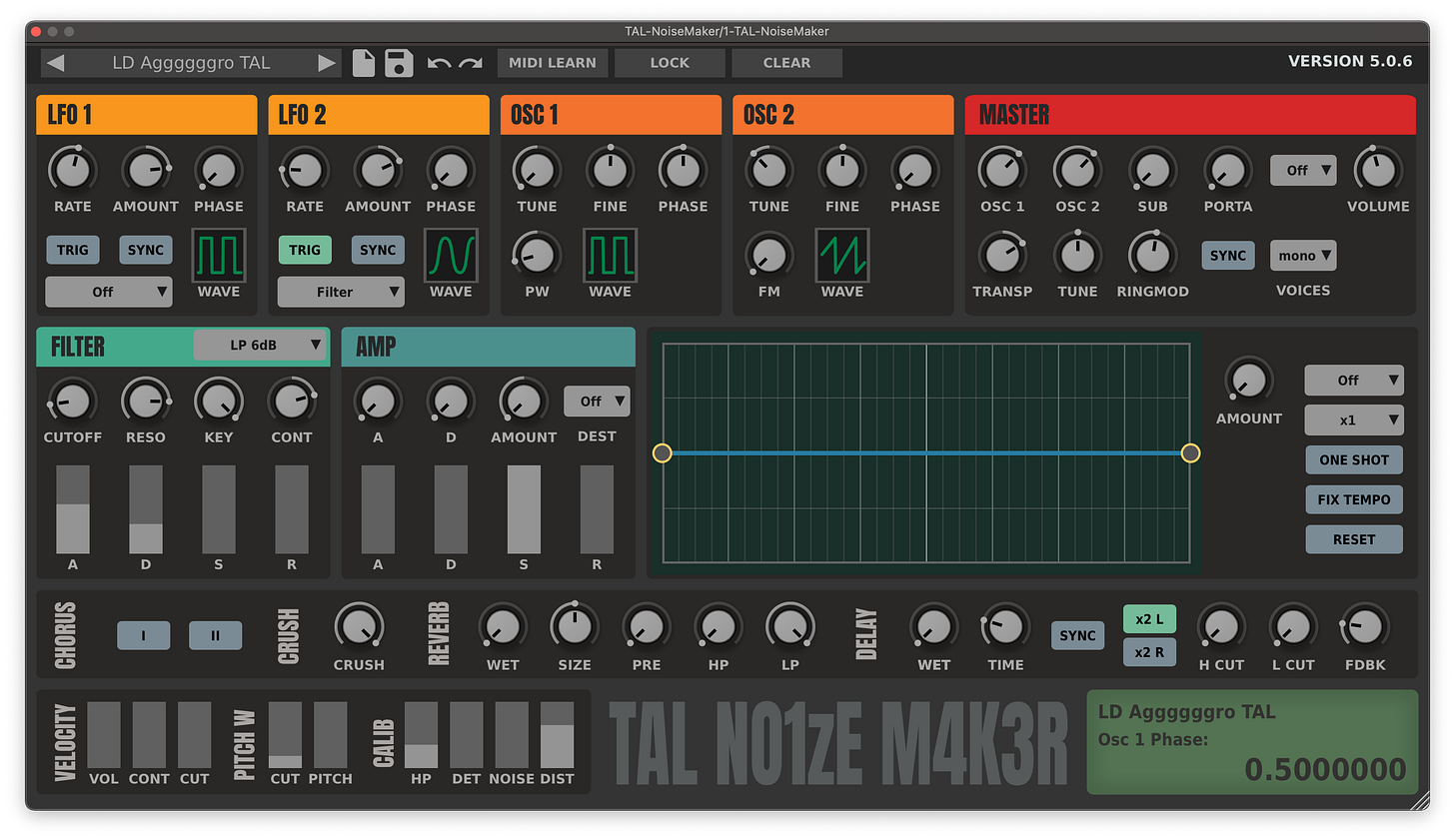Enable Chorus II
Screen dimensions: 1455x840
(215, 635)
